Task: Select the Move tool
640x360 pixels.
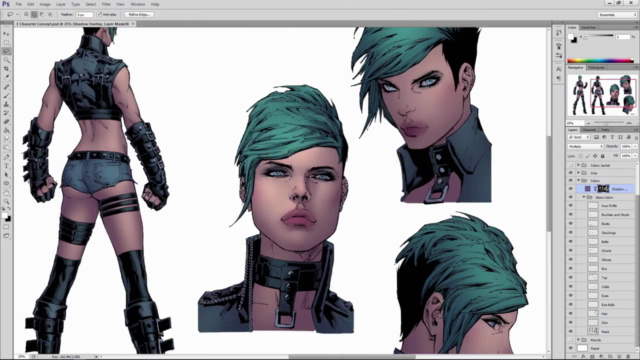Action: click(x=6, y=33)
